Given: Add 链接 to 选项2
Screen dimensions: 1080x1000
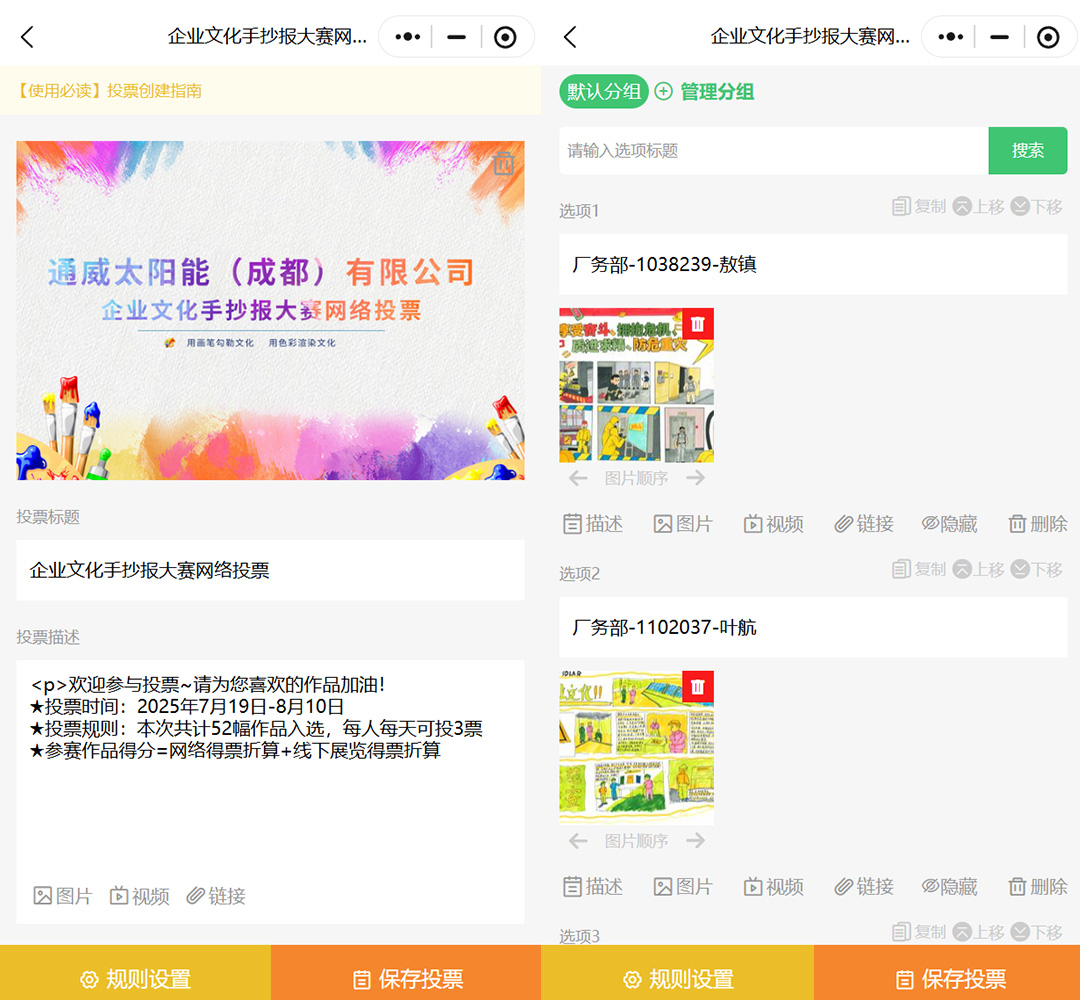Looking at the screenshot, I should (864, 886).
